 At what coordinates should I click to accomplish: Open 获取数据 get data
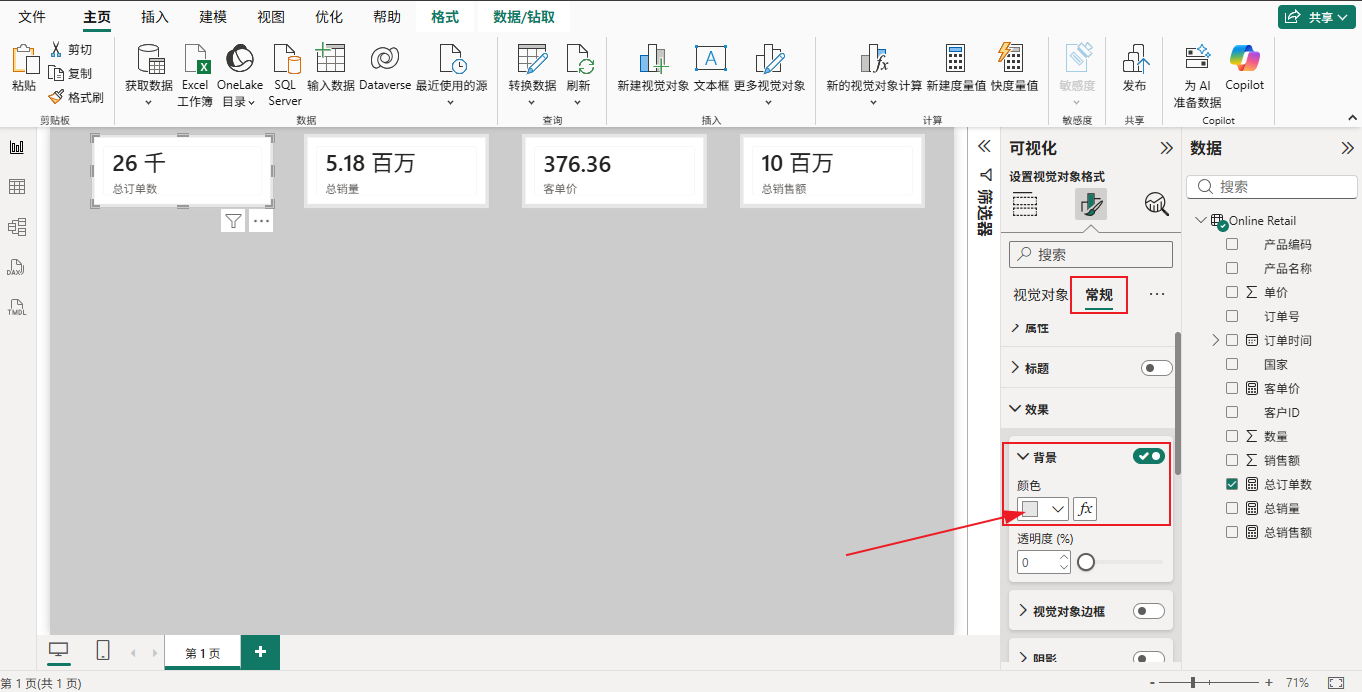click(149, 75)
